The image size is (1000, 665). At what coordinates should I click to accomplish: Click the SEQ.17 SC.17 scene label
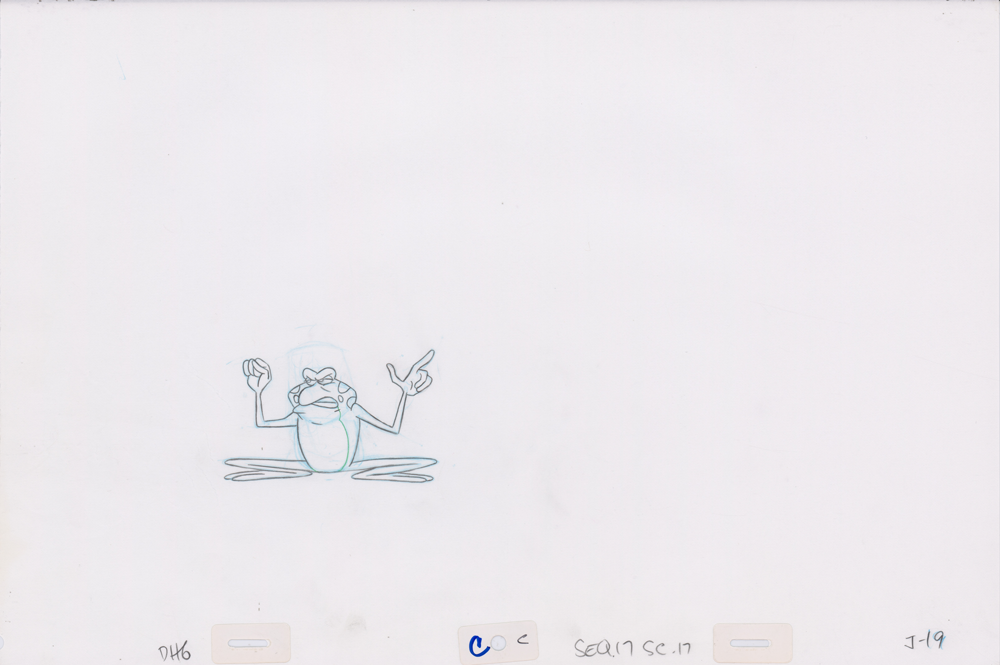(x=633, y=648)
